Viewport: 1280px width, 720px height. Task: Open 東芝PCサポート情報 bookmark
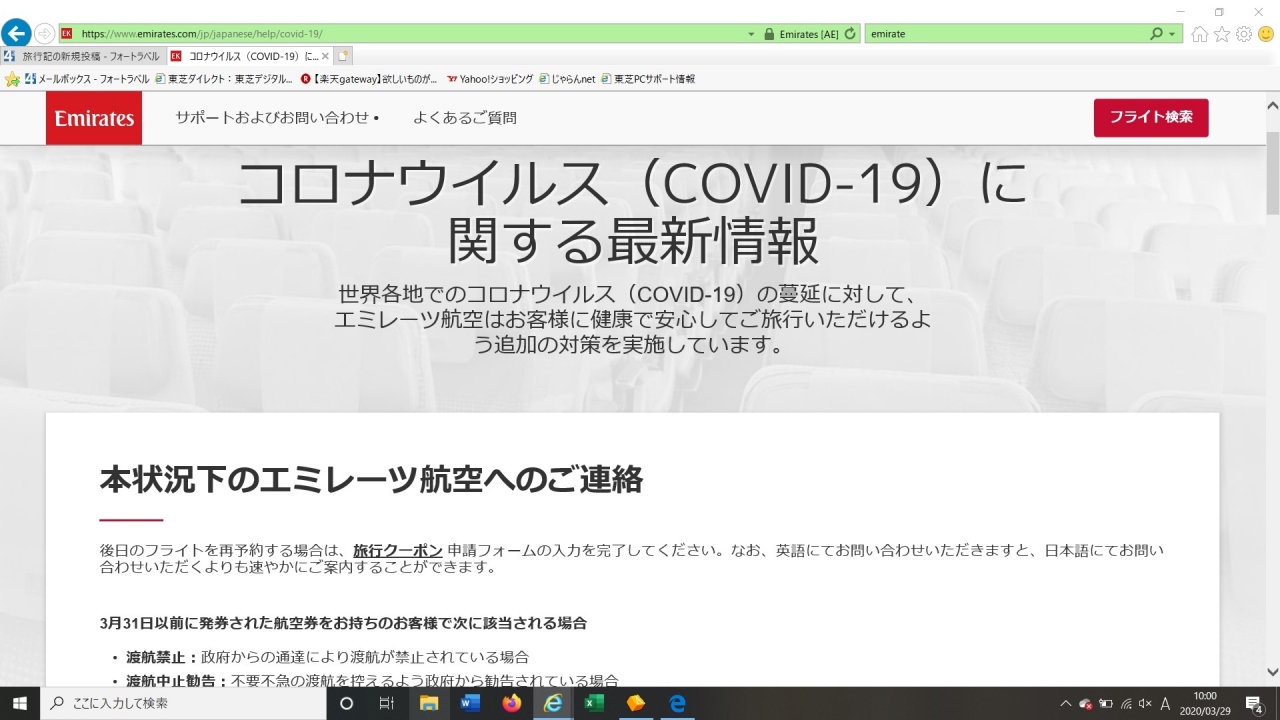tap(648, 78)
